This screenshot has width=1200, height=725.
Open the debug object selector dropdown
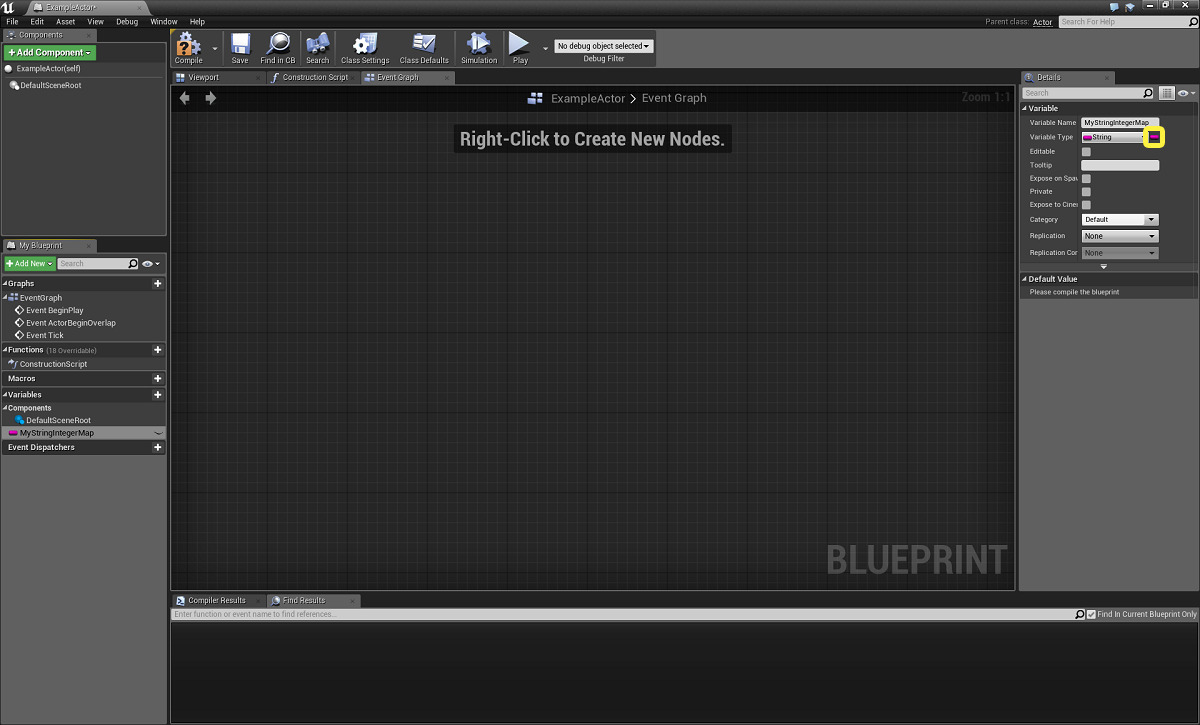pos(603,46)
